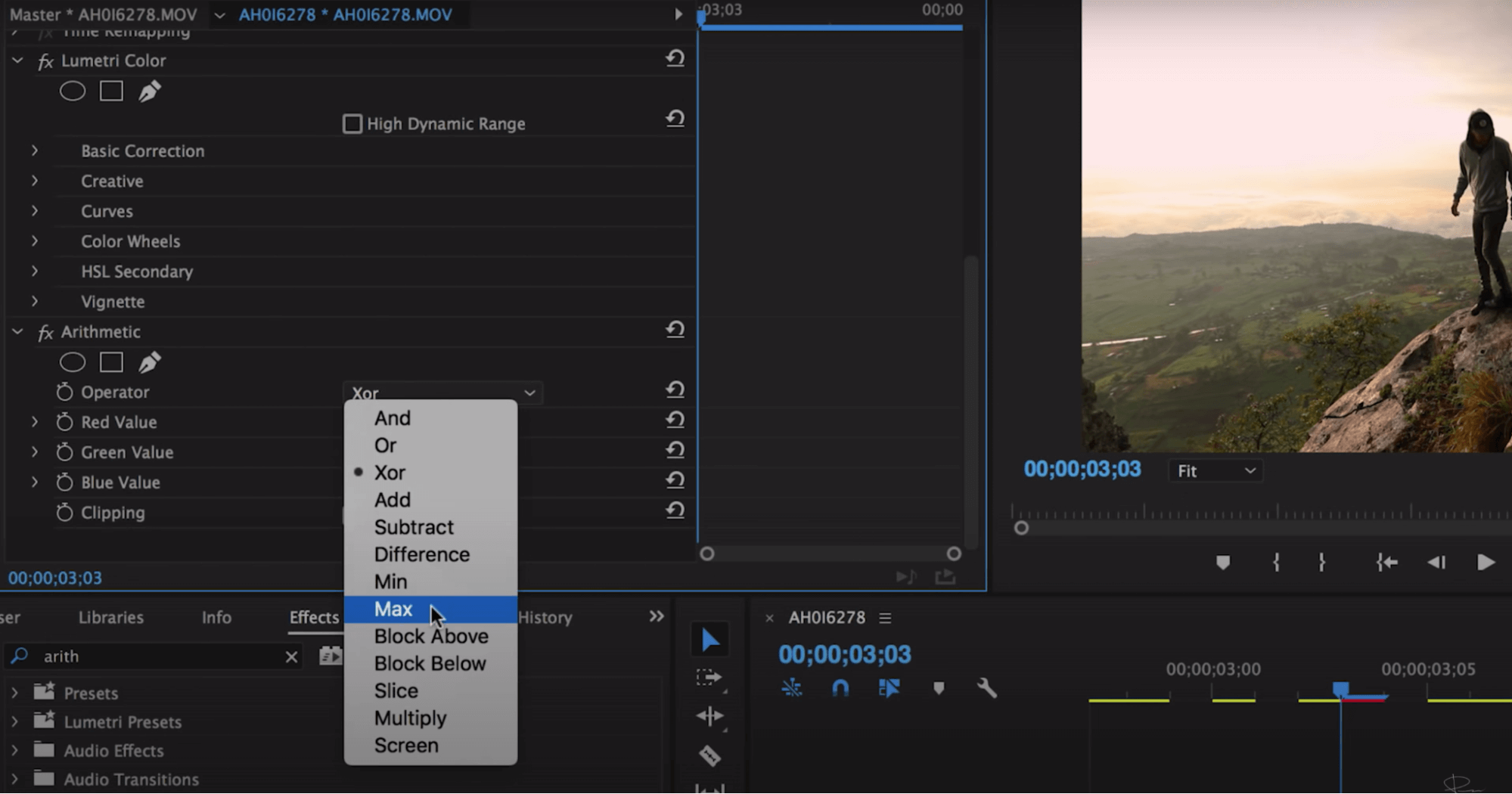Reset the Green Value parameter
The height and width of the screenshot is (794, 1512).
[x=675, y=451]
